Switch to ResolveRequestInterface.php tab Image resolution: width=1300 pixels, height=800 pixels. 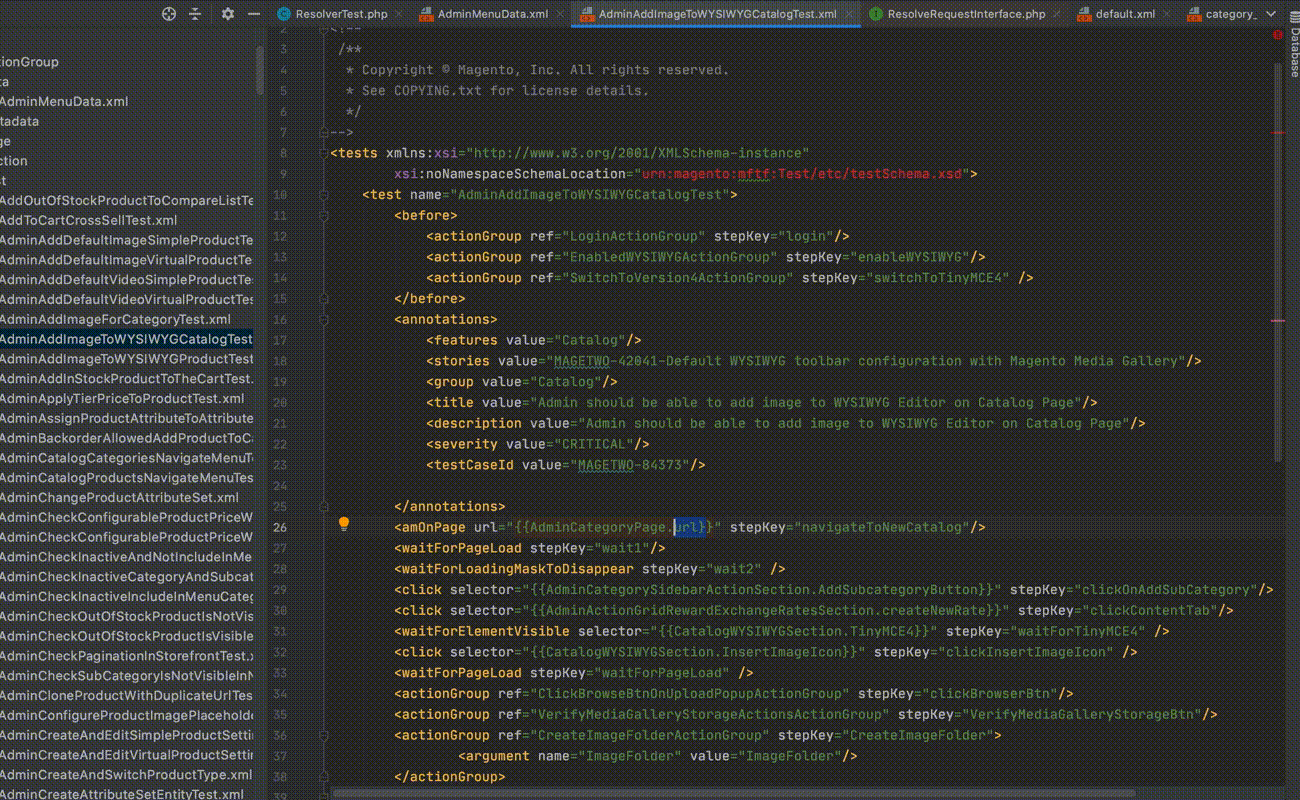[965, 15]
